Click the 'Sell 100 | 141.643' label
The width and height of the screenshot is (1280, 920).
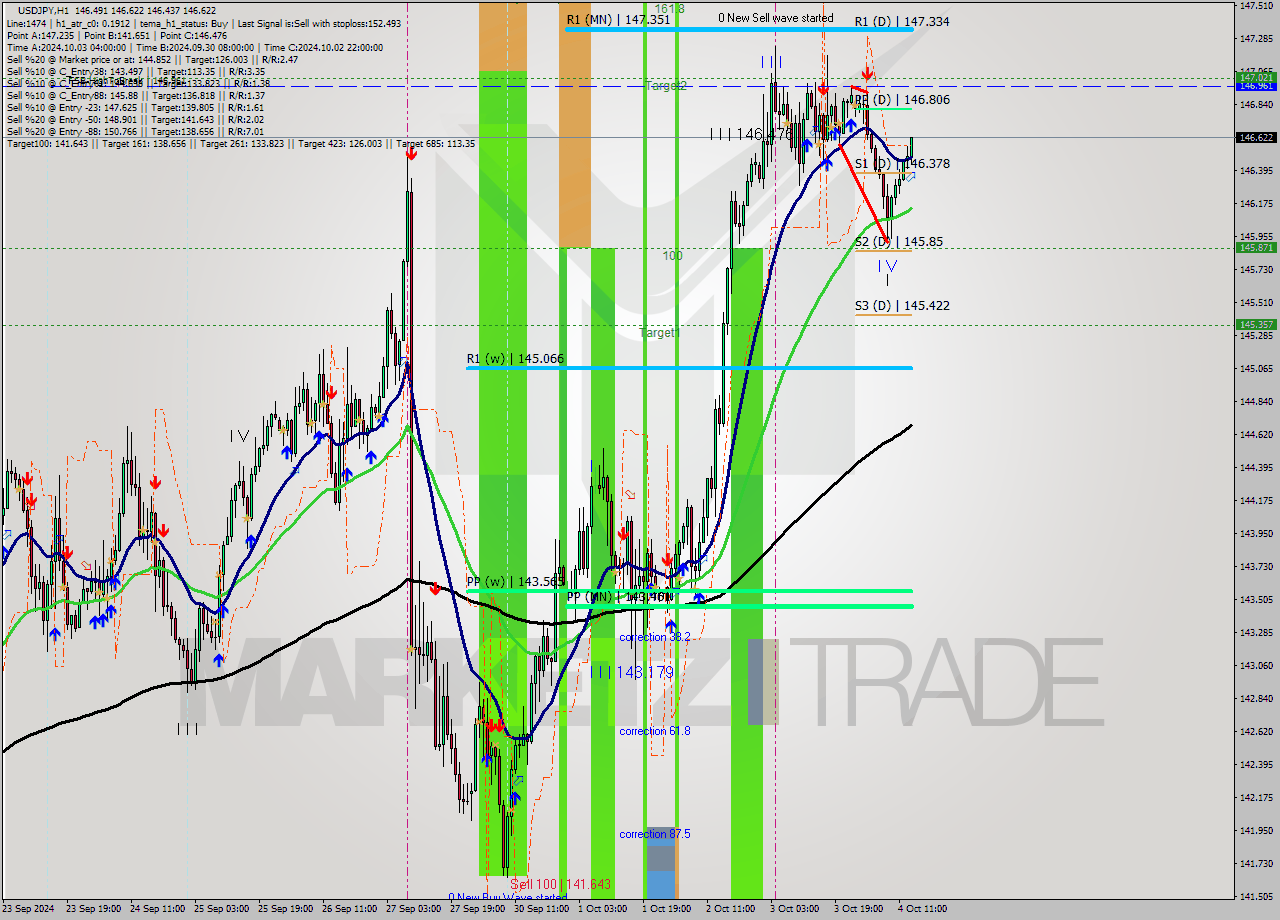560,885
